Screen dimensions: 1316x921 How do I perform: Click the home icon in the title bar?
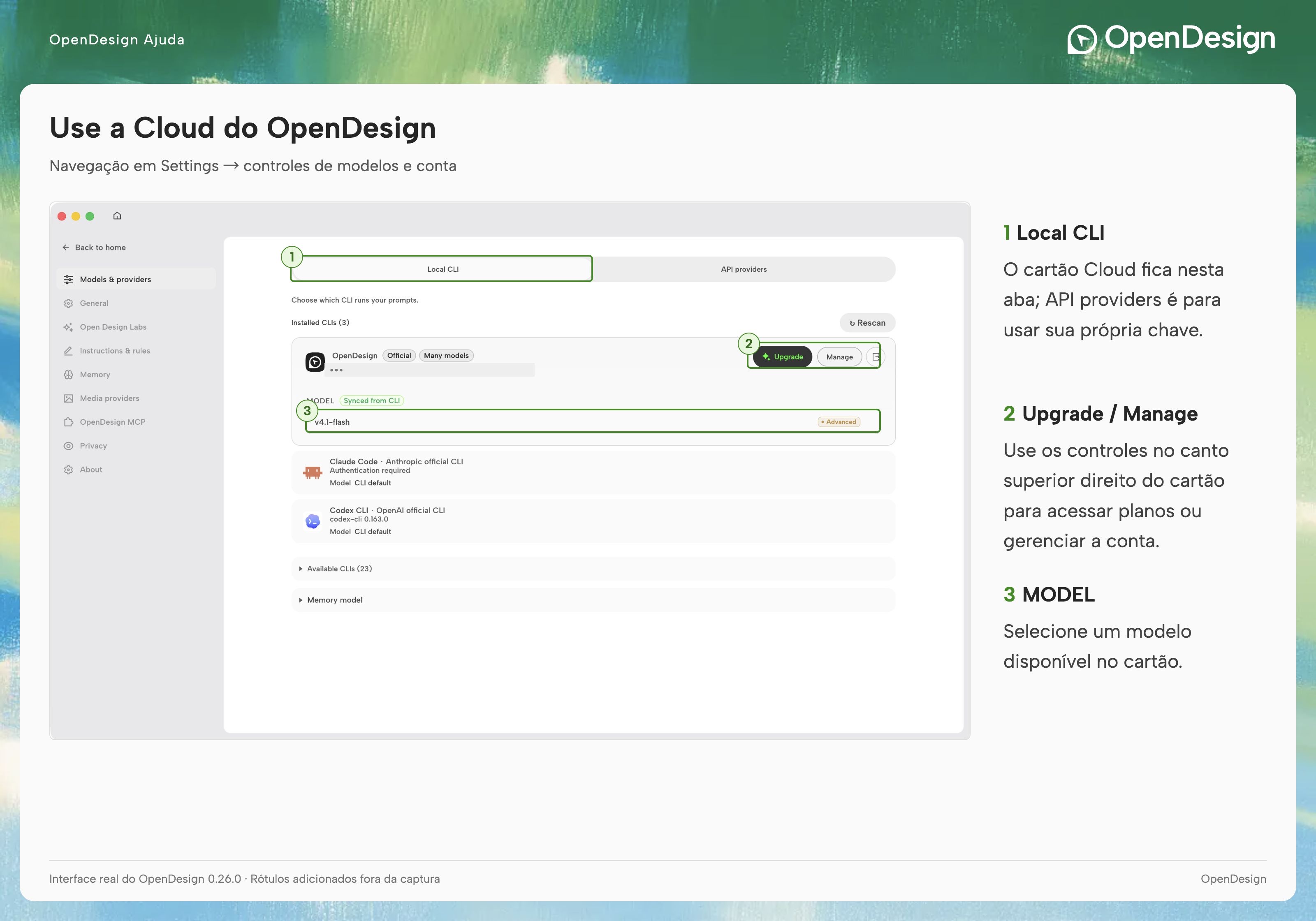[x=117, y=216]
